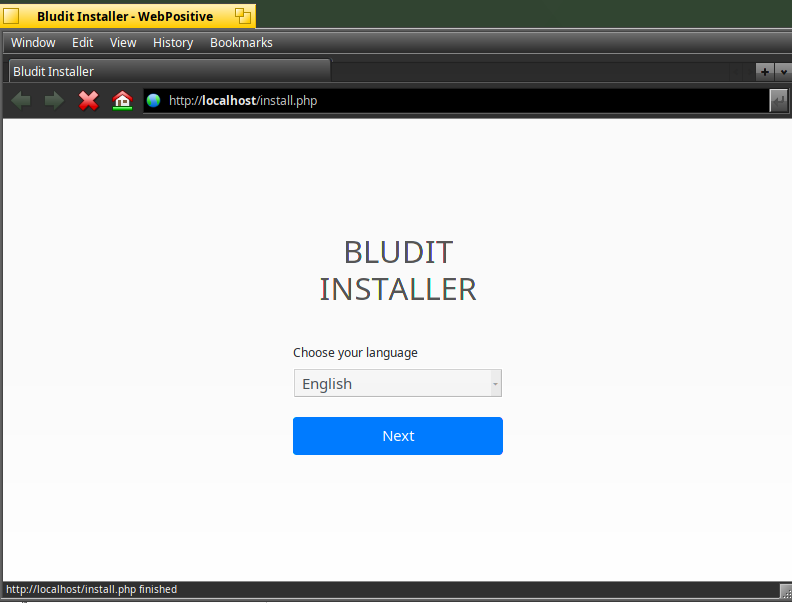This screenshot has height=603, width=792.
Task: Click the Bludit Installer - WebPositive title
Action: (125, 16)
